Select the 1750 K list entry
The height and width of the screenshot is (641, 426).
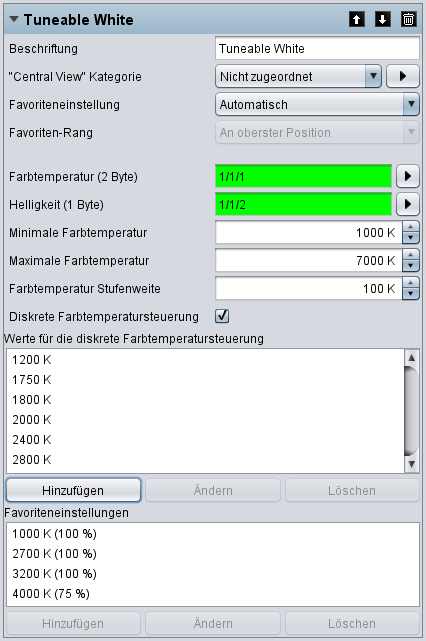click(x=205, y=380)
